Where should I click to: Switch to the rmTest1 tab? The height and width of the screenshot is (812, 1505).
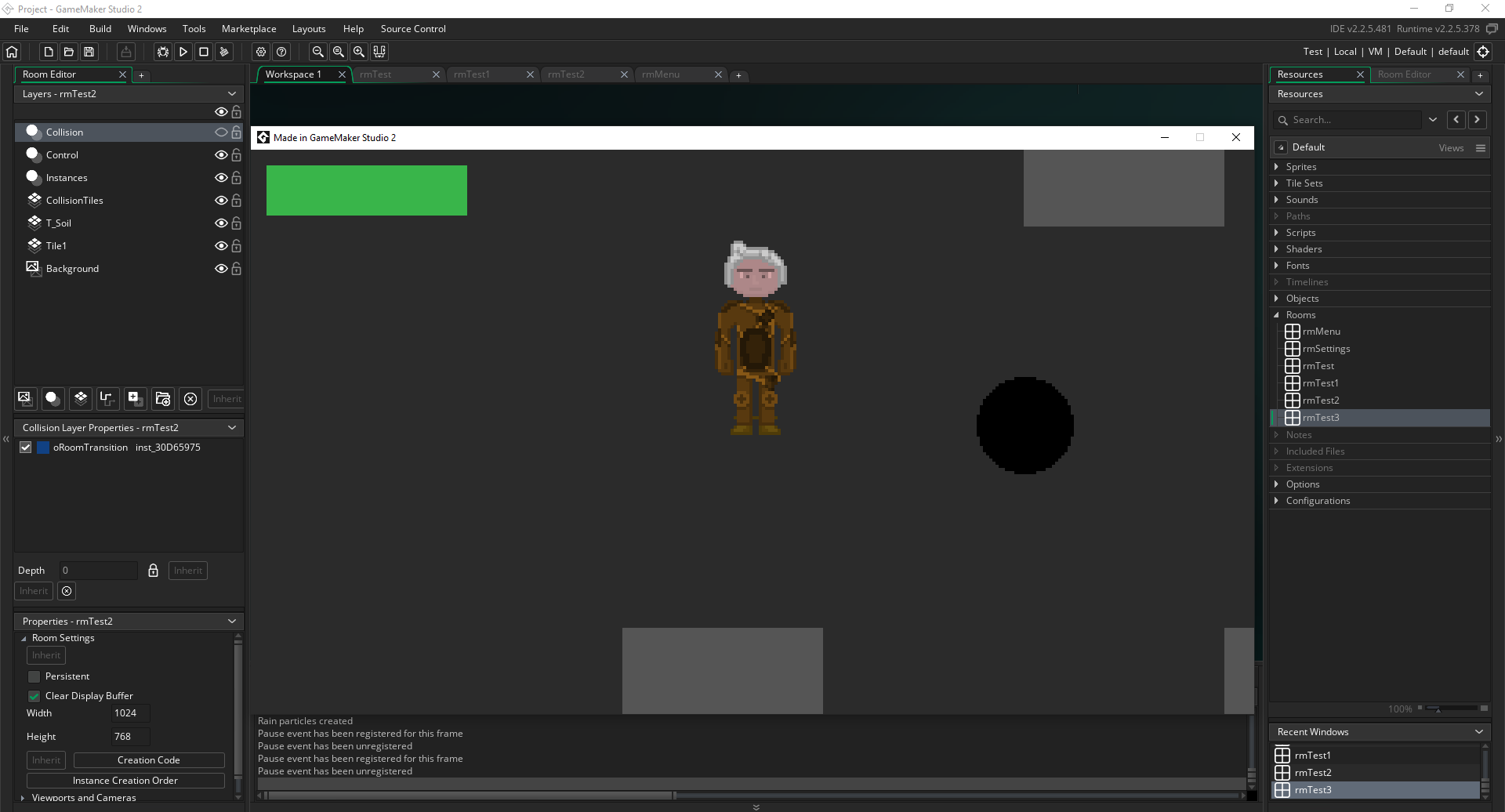click(472, 74)
